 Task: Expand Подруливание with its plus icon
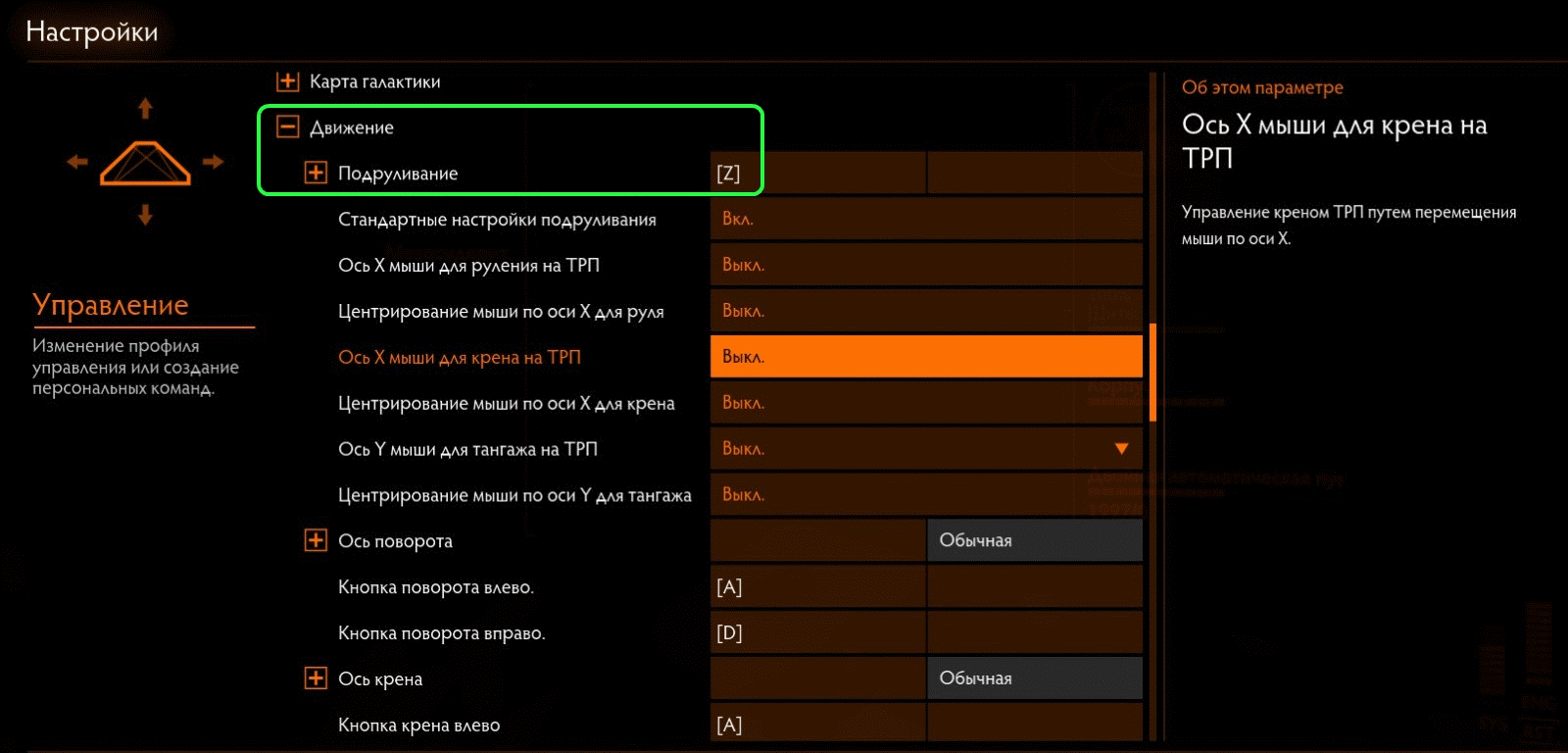point(316,173)
